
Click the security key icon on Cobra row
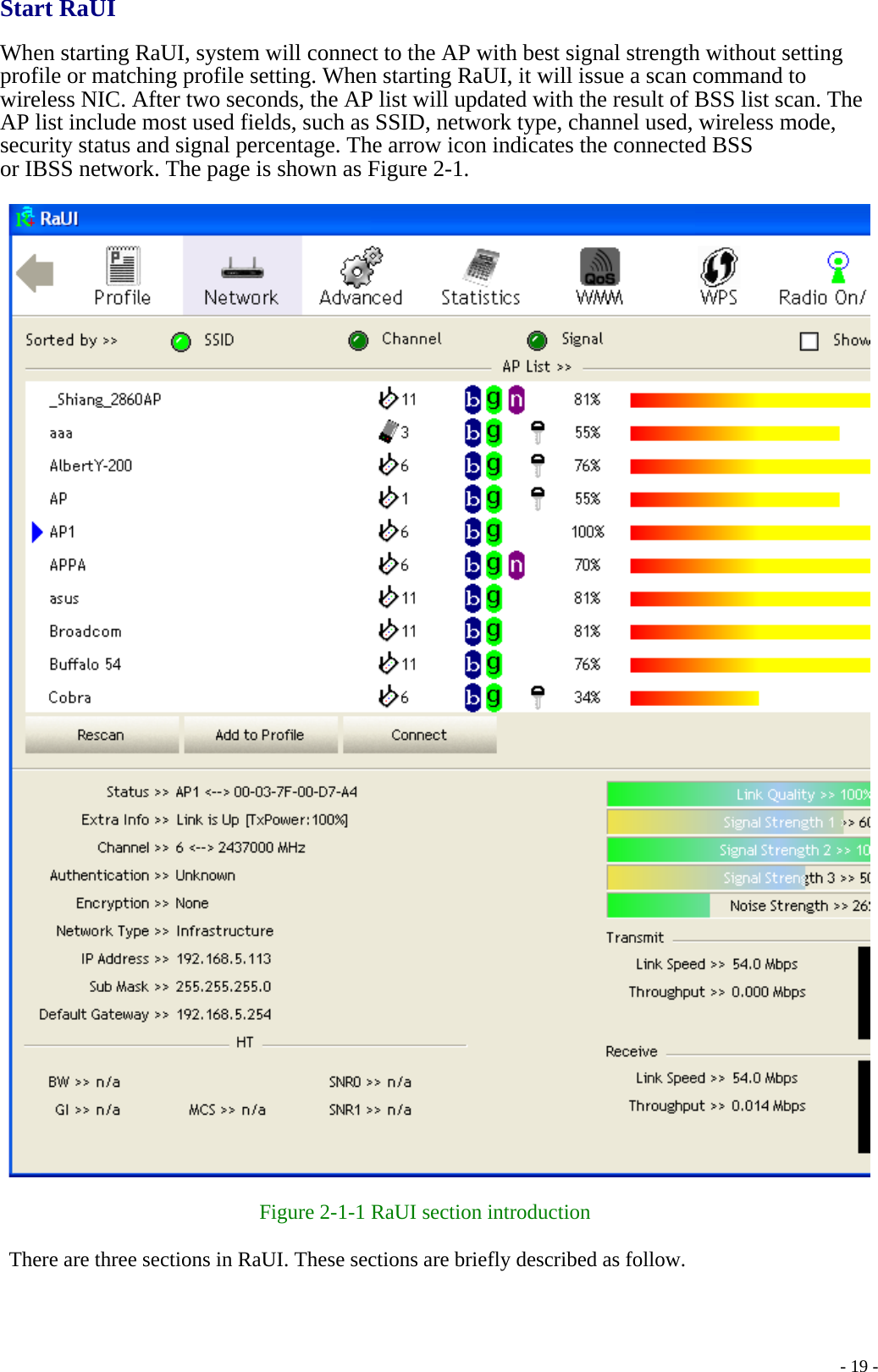537,697
